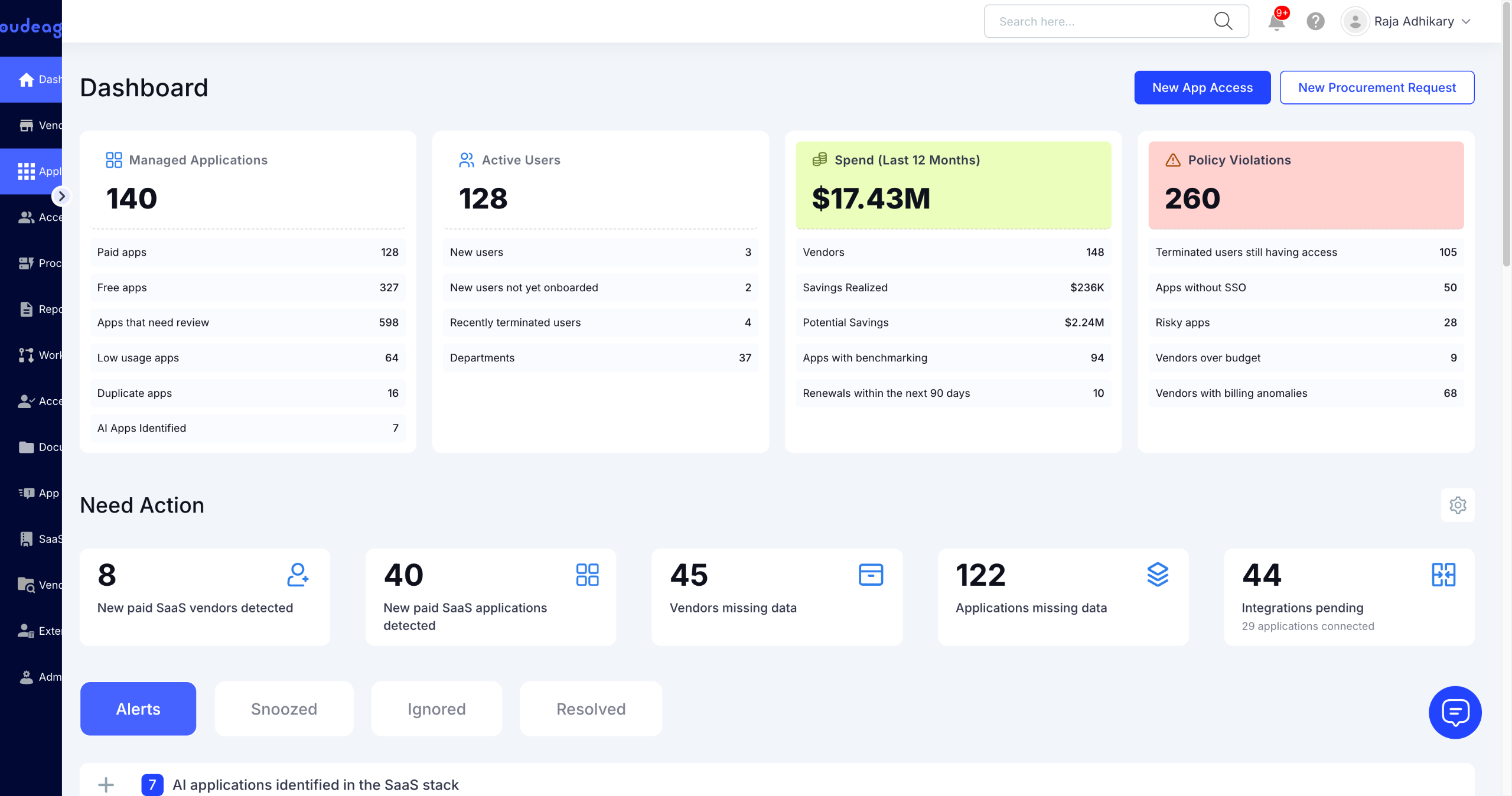
Task: Open the notifications bell icon
Action: pos(1276,22)
